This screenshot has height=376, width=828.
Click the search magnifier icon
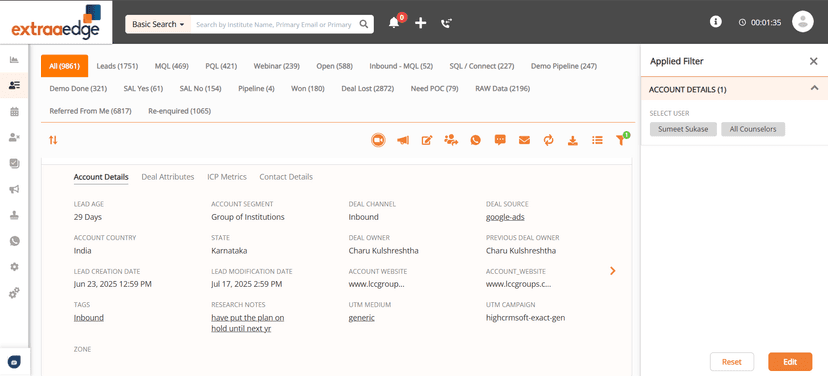364,24
